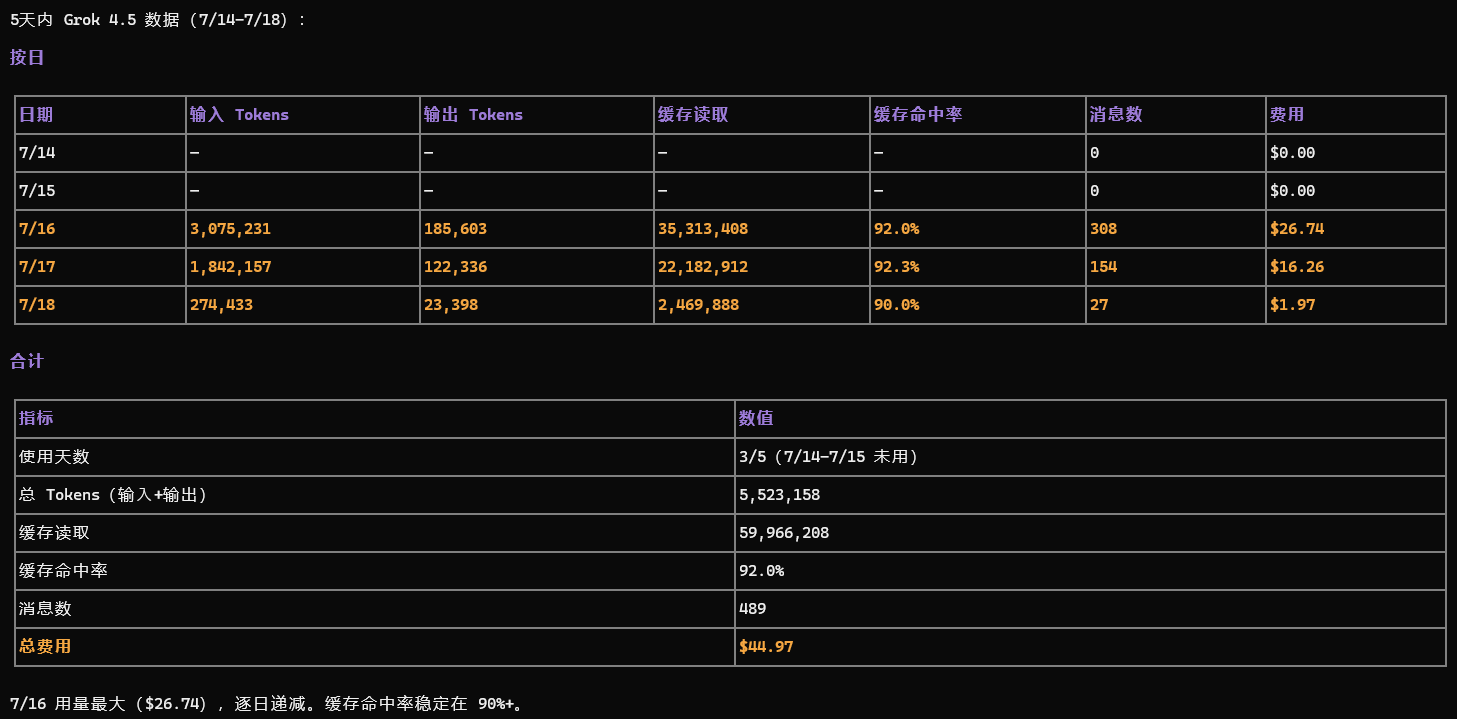
Task: Click the '总 Tokens (输入+输出)' metric label
Action: click(x=113, y=495)
